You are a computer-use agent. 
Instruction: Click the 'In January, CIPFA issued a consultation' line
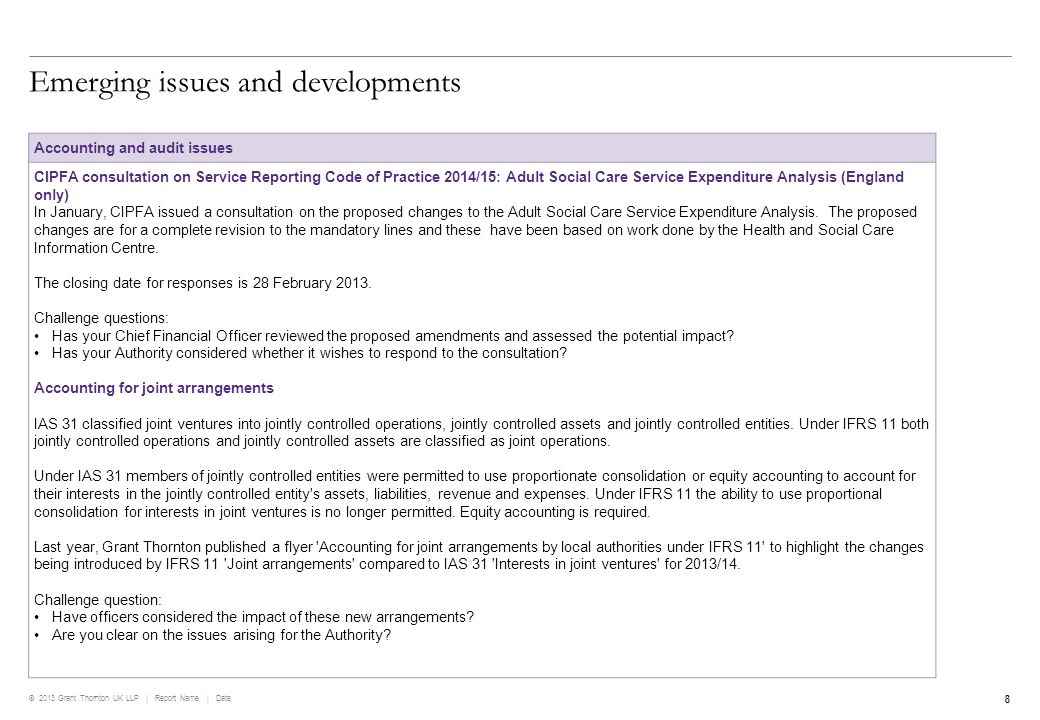tap(476, 212)
